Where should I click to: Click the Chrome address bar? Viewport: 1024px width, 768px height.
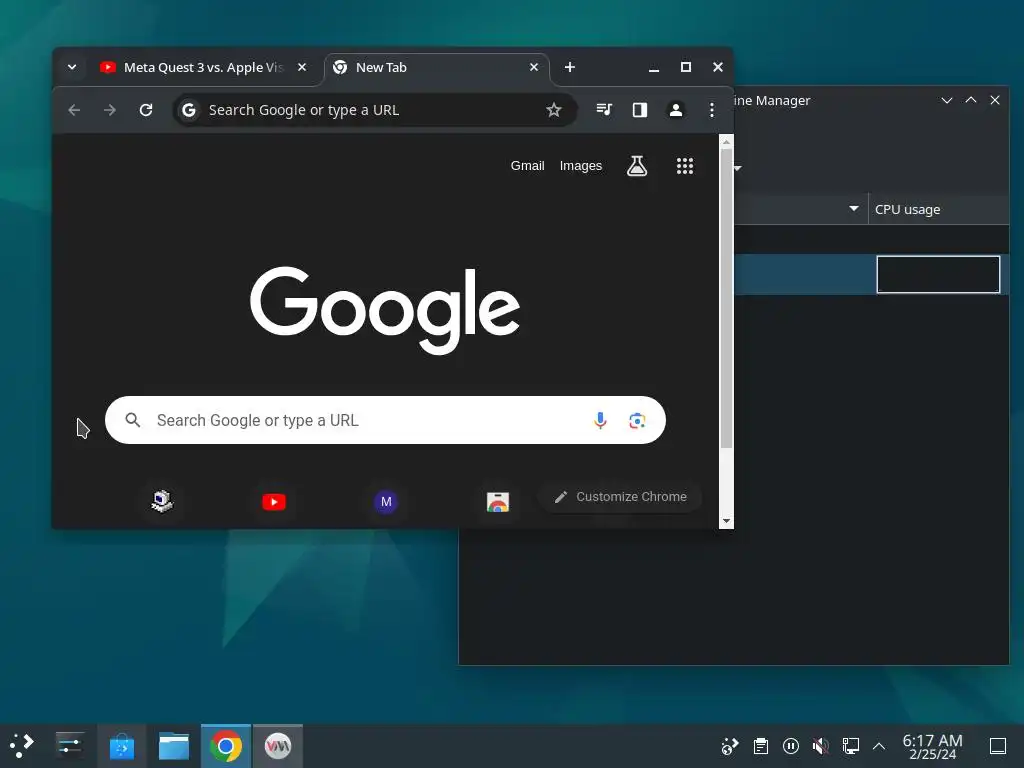(375, 110)
